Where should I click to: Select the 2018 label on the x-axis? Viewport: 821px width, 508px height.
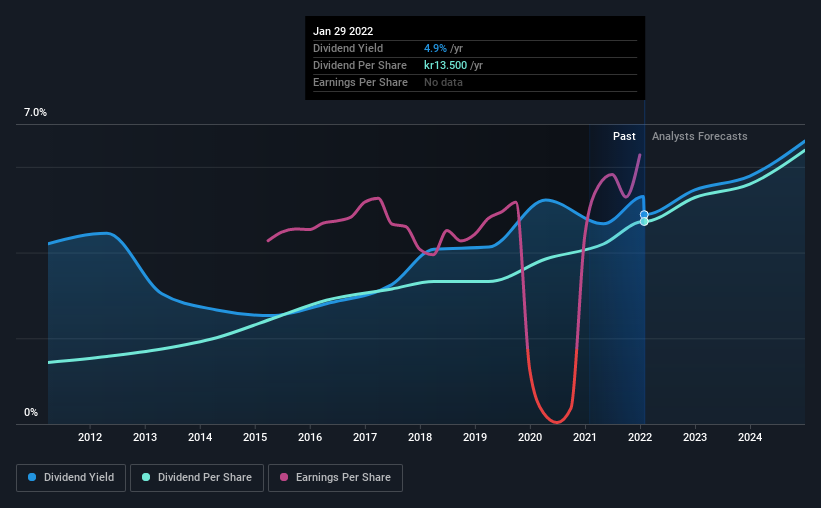click(x=420, y=437)
